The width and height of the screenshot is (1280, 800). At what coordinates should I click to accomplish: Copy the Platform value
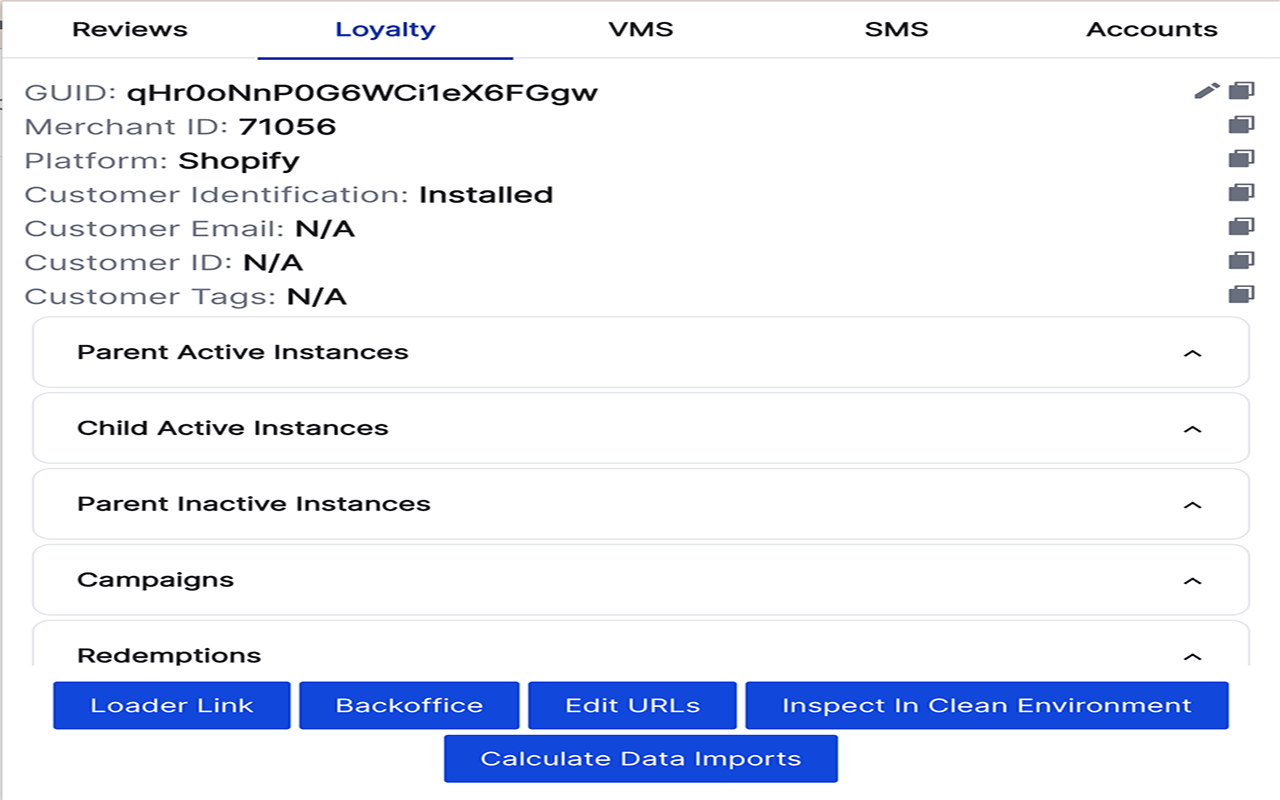[x=1241, y=159]
